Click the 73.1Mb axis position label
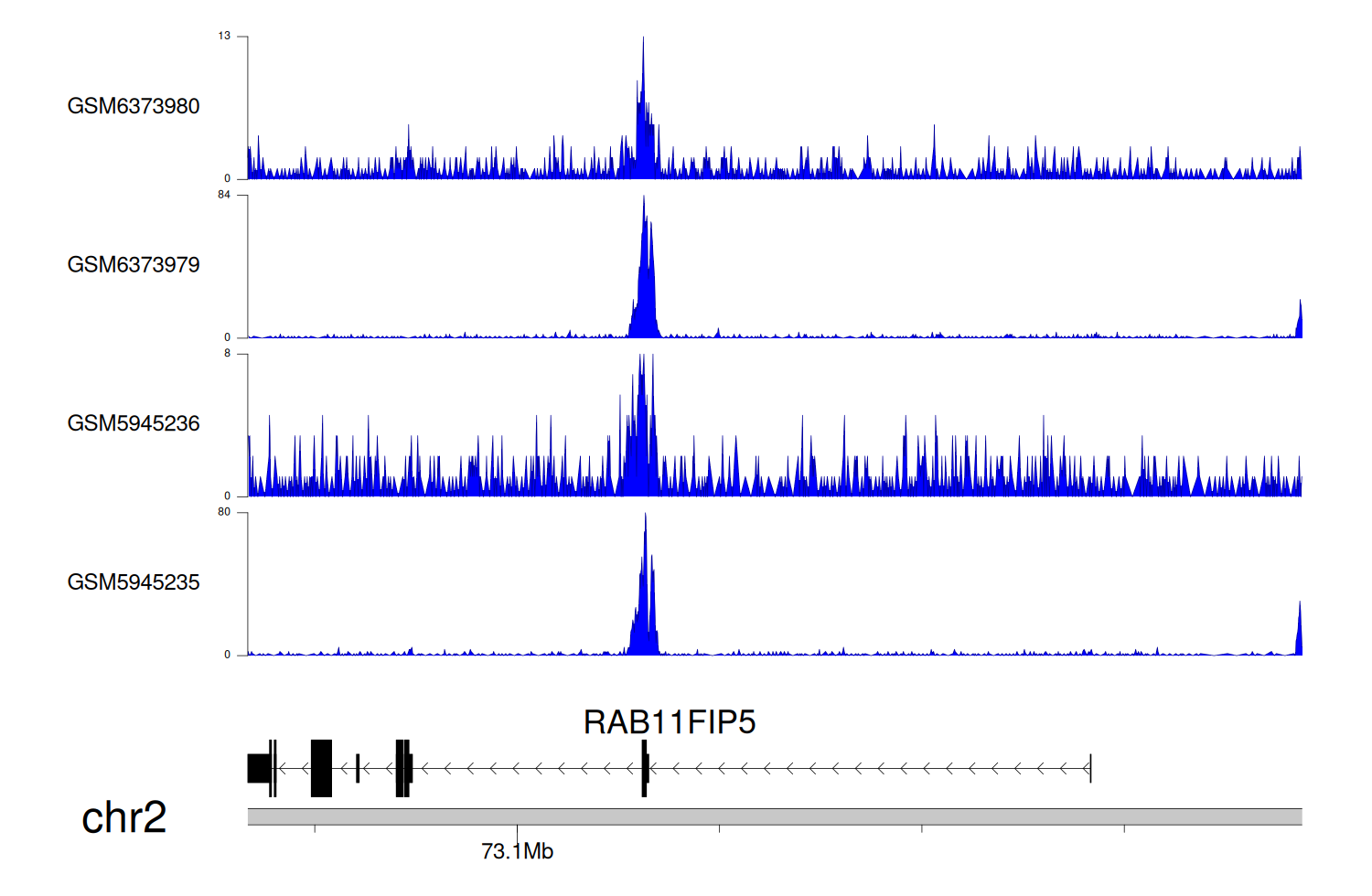1372x896 pixels. point(517,851)
